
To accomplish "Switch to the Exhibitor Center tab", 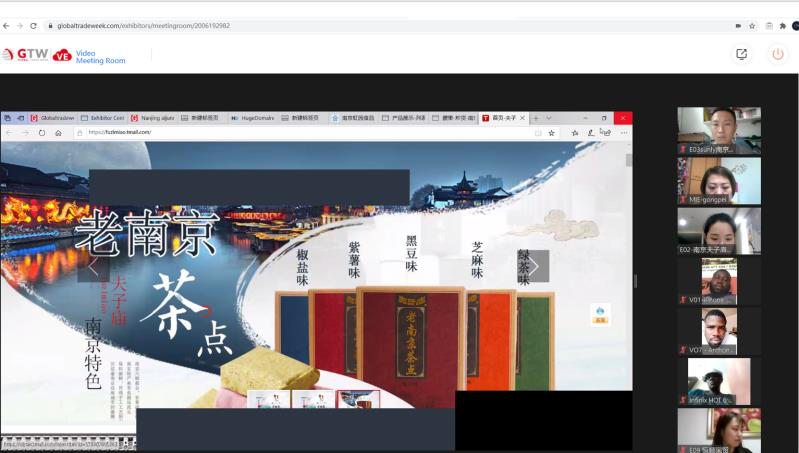I will point(103,118).
